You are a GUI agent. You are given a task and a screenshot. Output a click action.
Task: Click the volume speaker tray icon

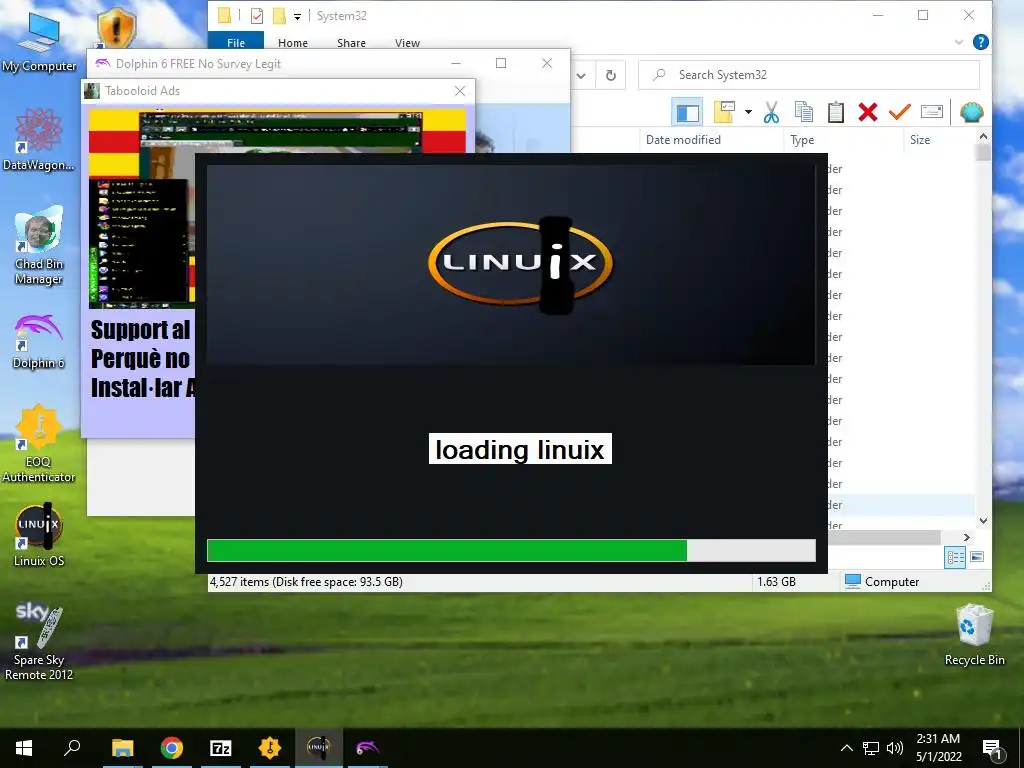[x=895, y=748]
